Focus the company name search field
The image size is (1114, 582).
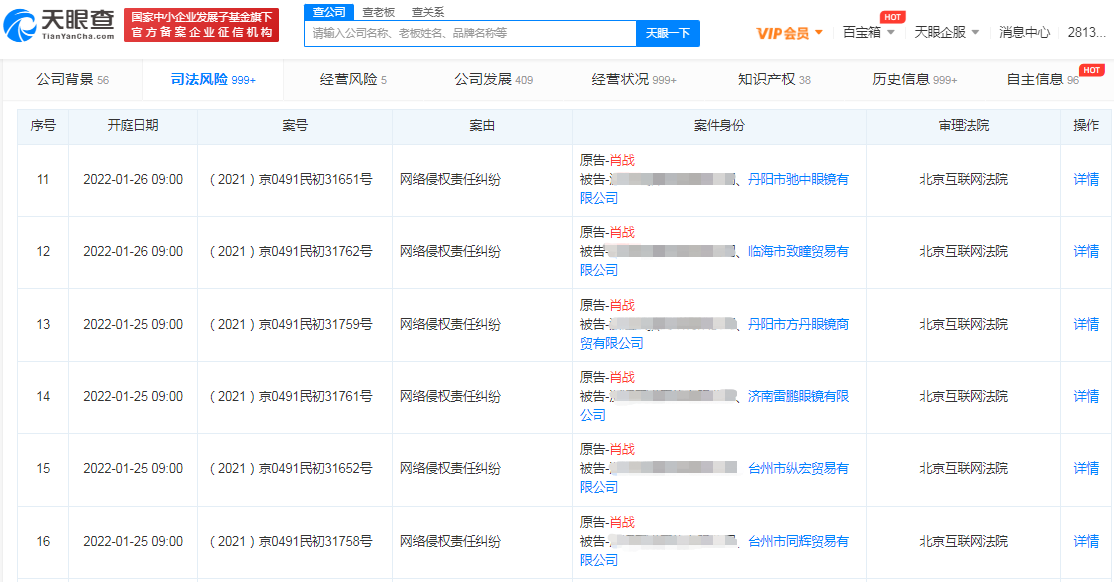point(470,33)
